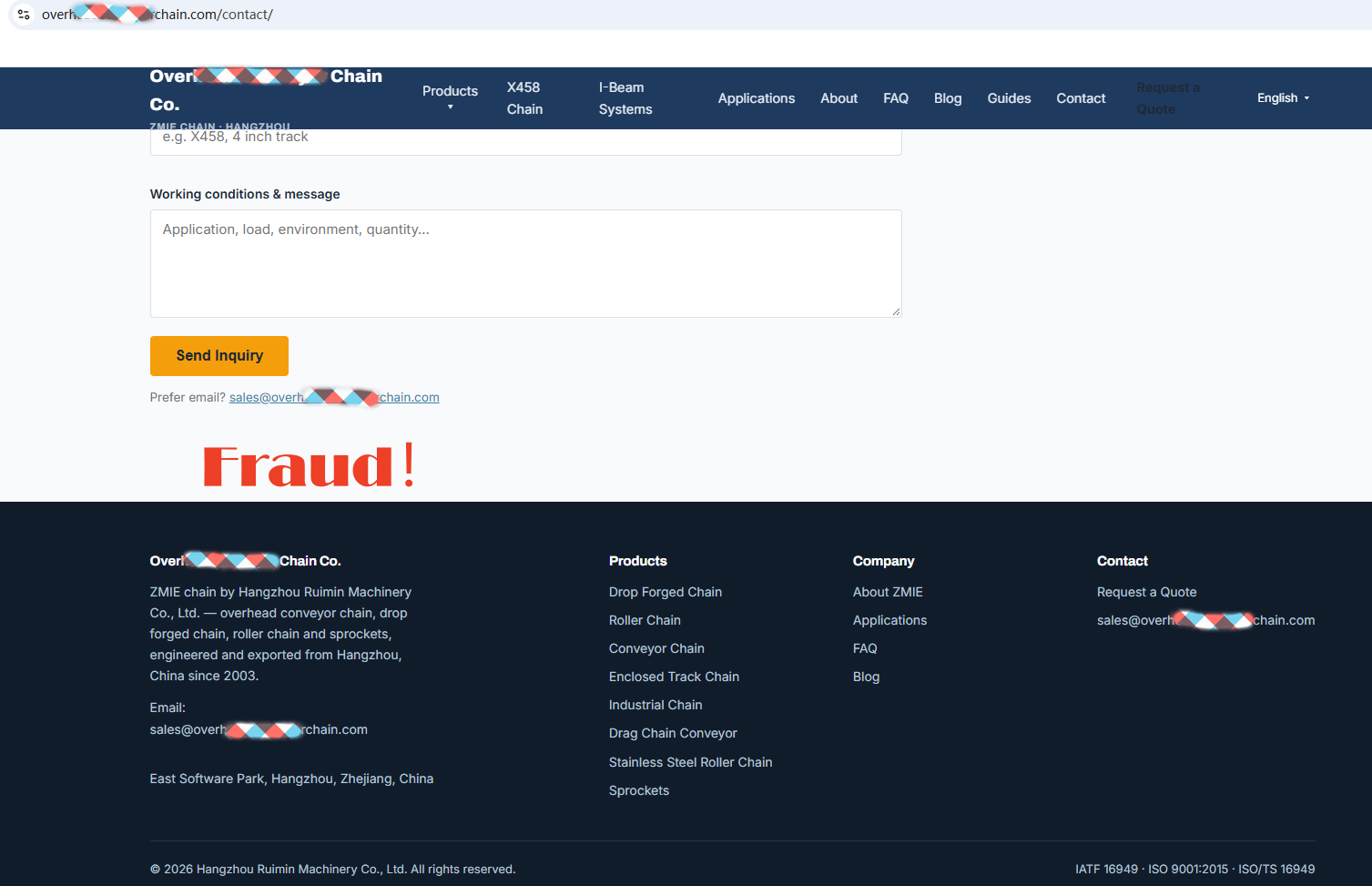The width and height of the screenshot is (1372, 886).
Task: Open Roller Chain in footer Products
Action: point(645,620)
